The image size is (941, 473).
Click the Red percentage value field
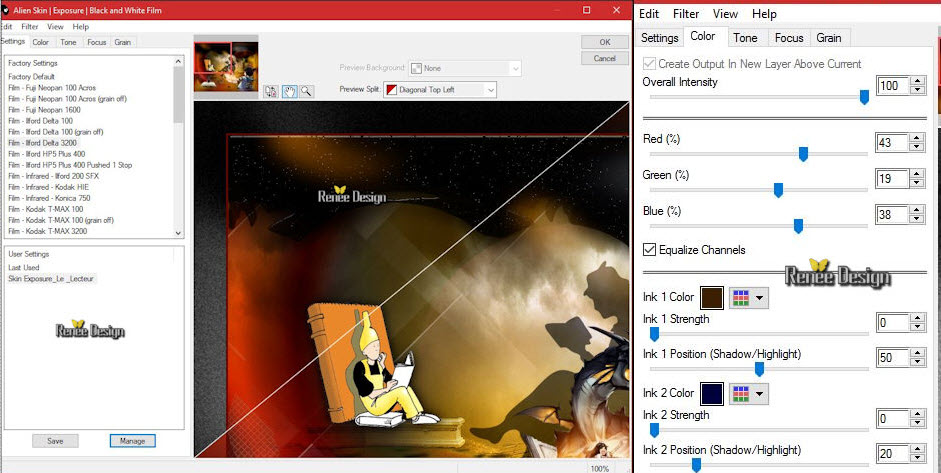(892, 143)
